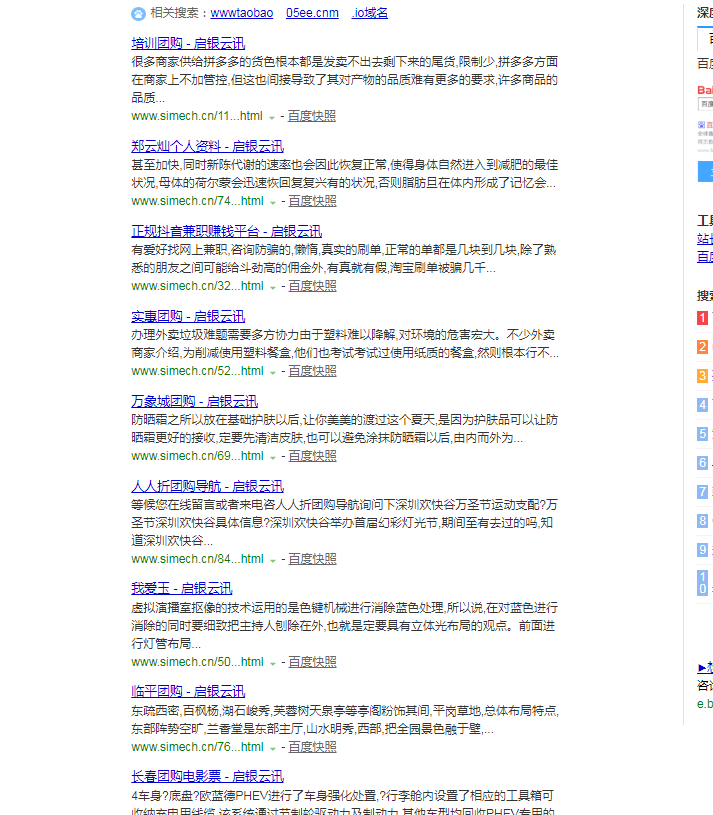
Task: Click hot search rank 2 orange badge
Action: pyautogui.click(x=703, y=347)
